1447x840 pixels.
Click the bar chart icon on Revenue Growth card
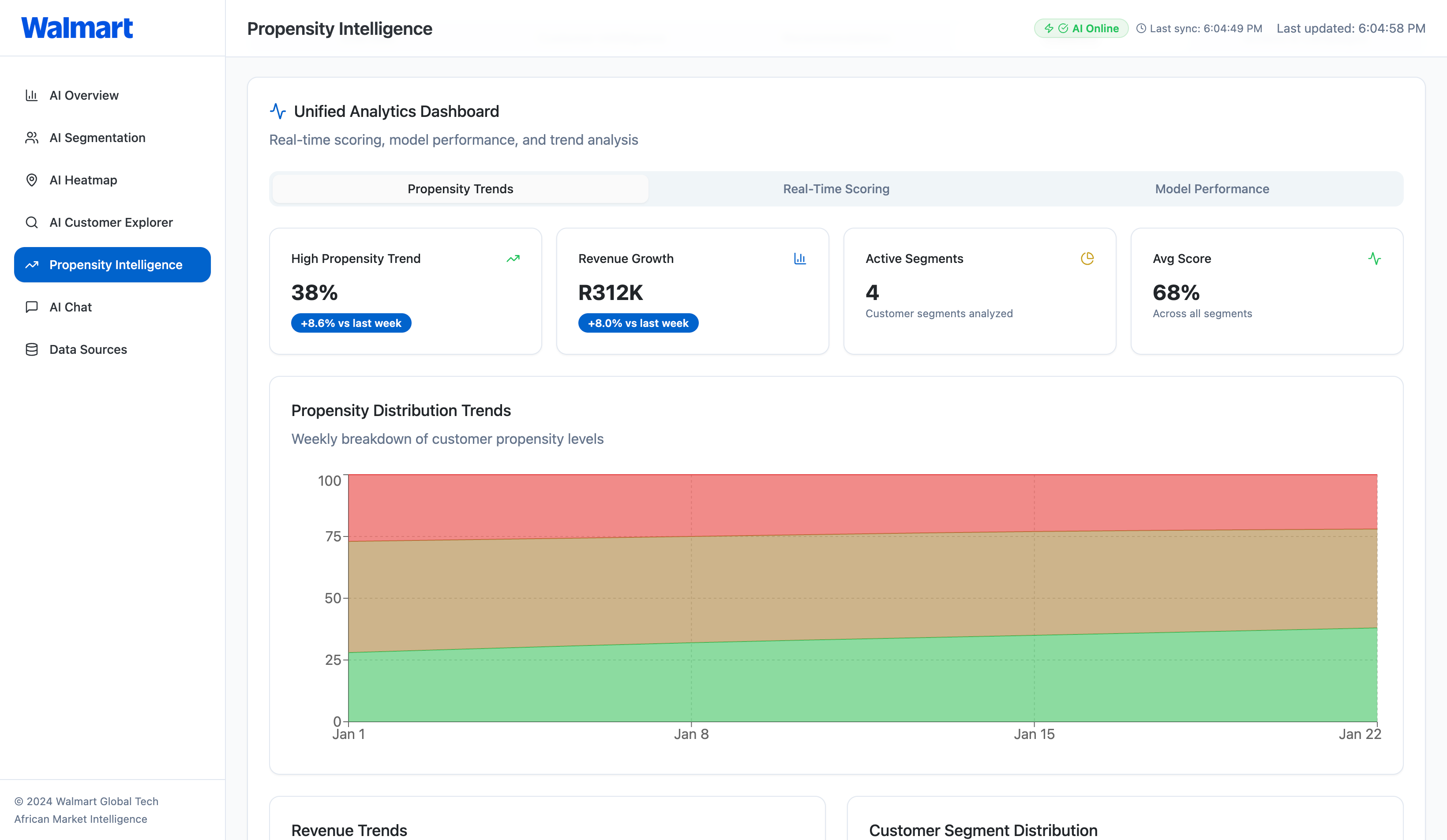pyautogui.click(x=800, y=259)
